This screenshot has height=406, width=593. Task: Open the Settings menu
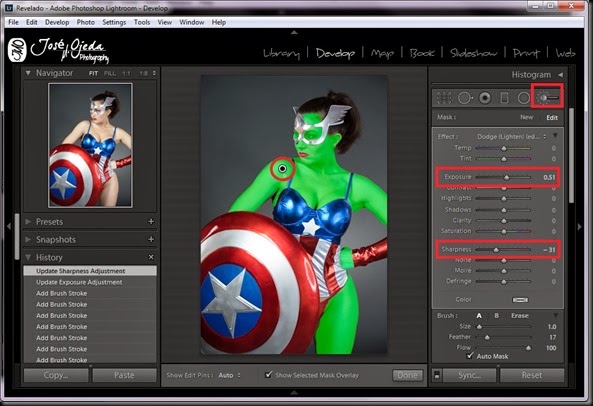114,22
